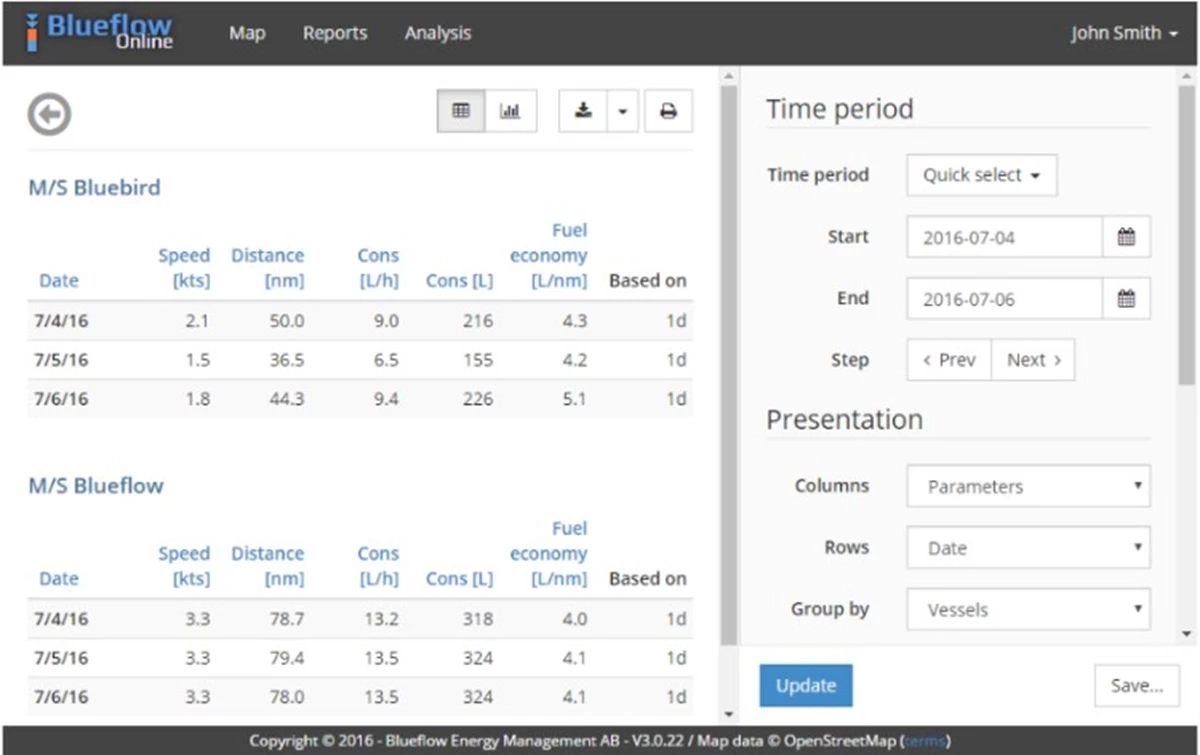Click the print icon
Screen dimensions: 1200x755
[x=668, y=111]
